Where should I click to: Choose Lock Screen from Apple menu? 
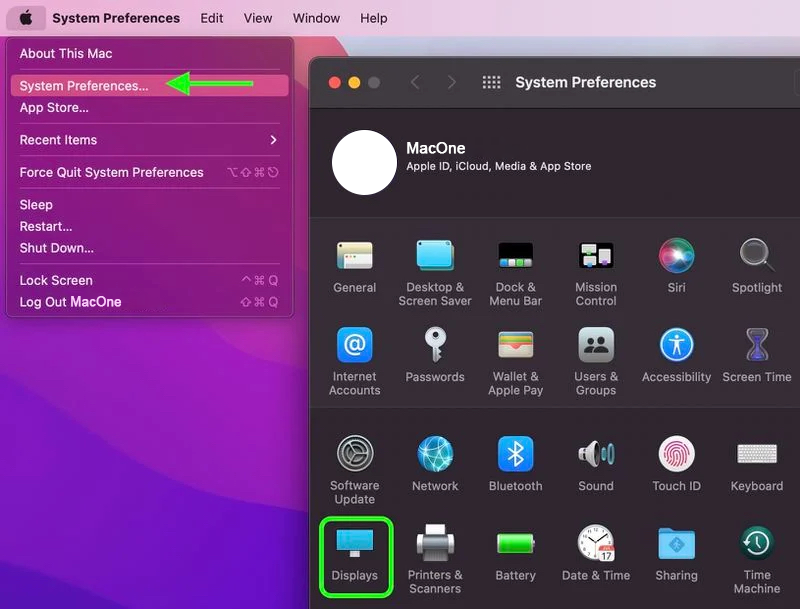149,280
